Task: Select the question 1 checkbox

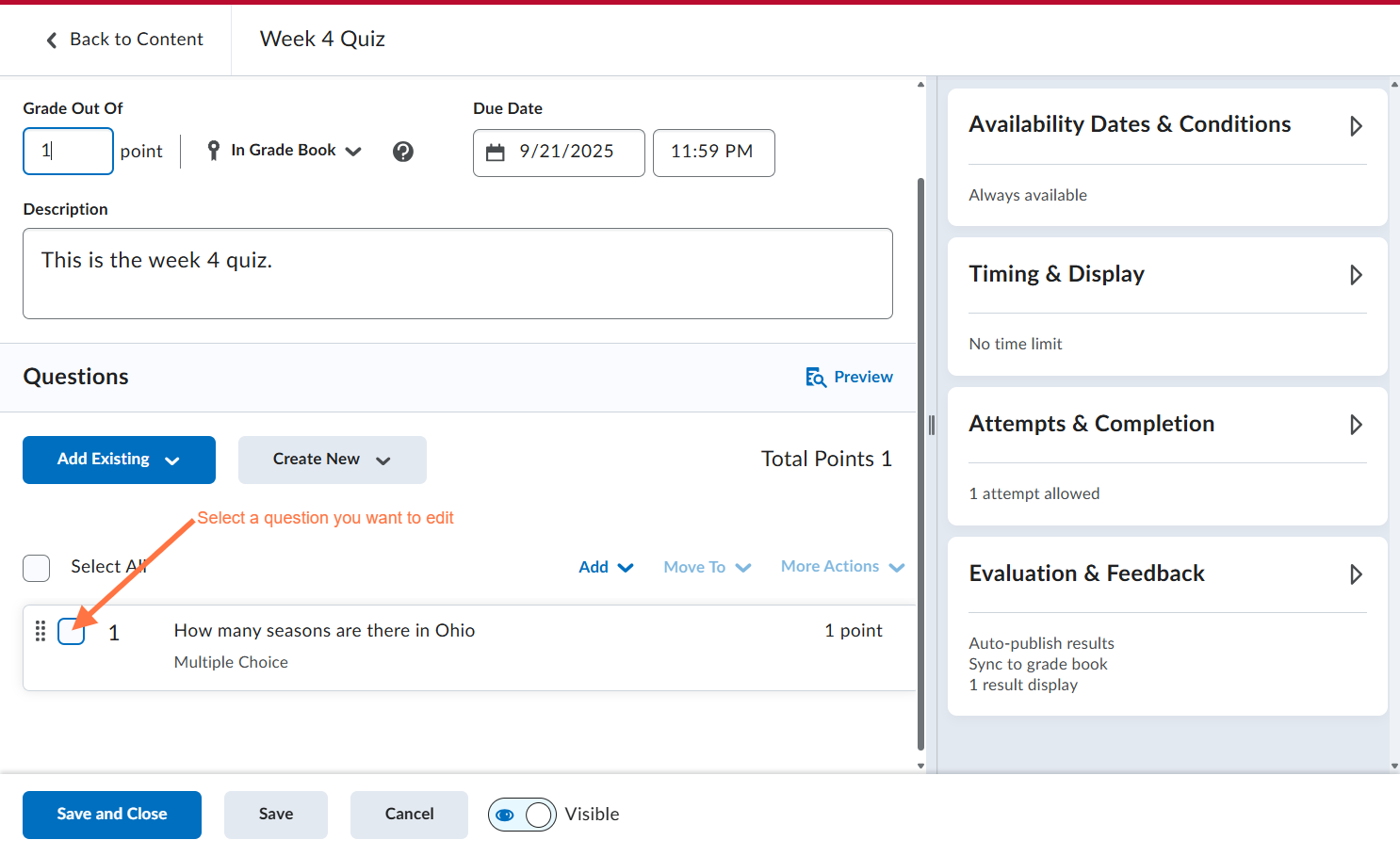Action: (71, 631)
